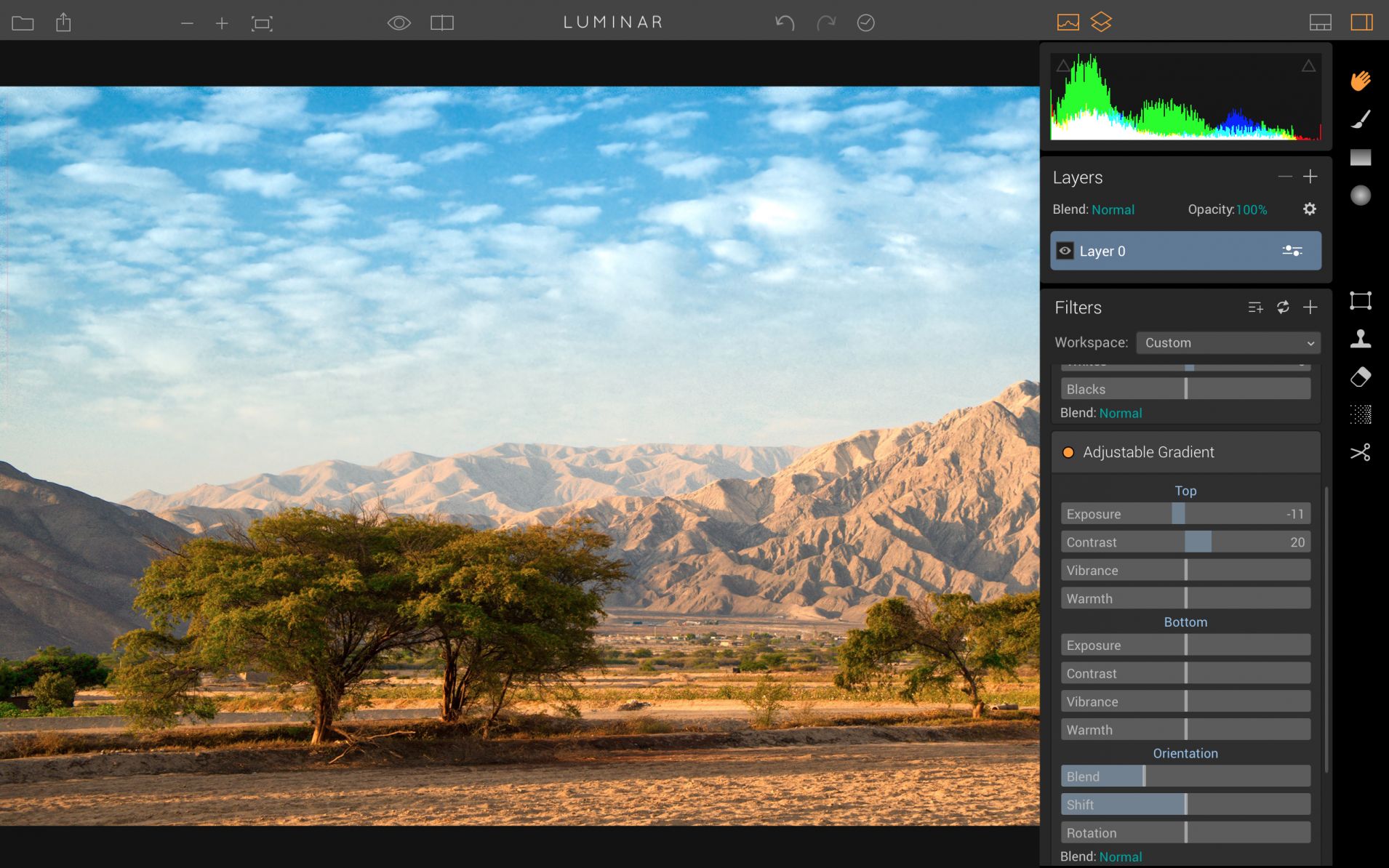Add a new filter with plus button
1389x868 pixels.
click(1310, 308)
